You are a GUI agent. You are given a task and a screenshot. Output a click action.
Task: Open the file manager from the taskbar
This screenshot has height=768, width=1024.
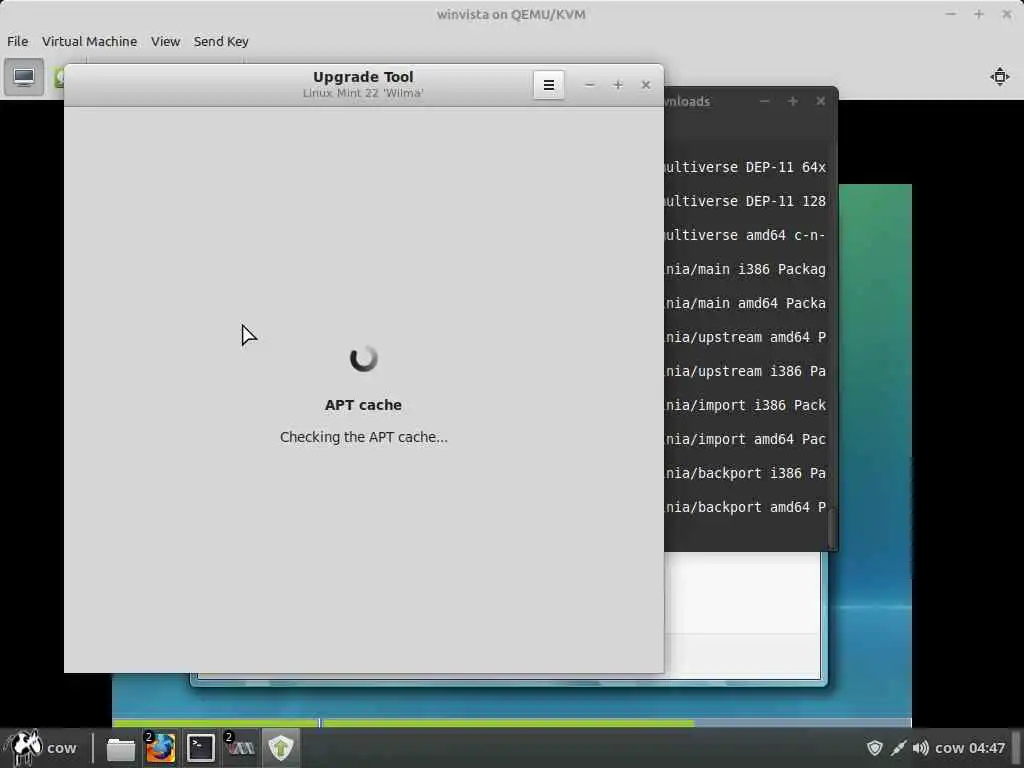coord(120,748)
